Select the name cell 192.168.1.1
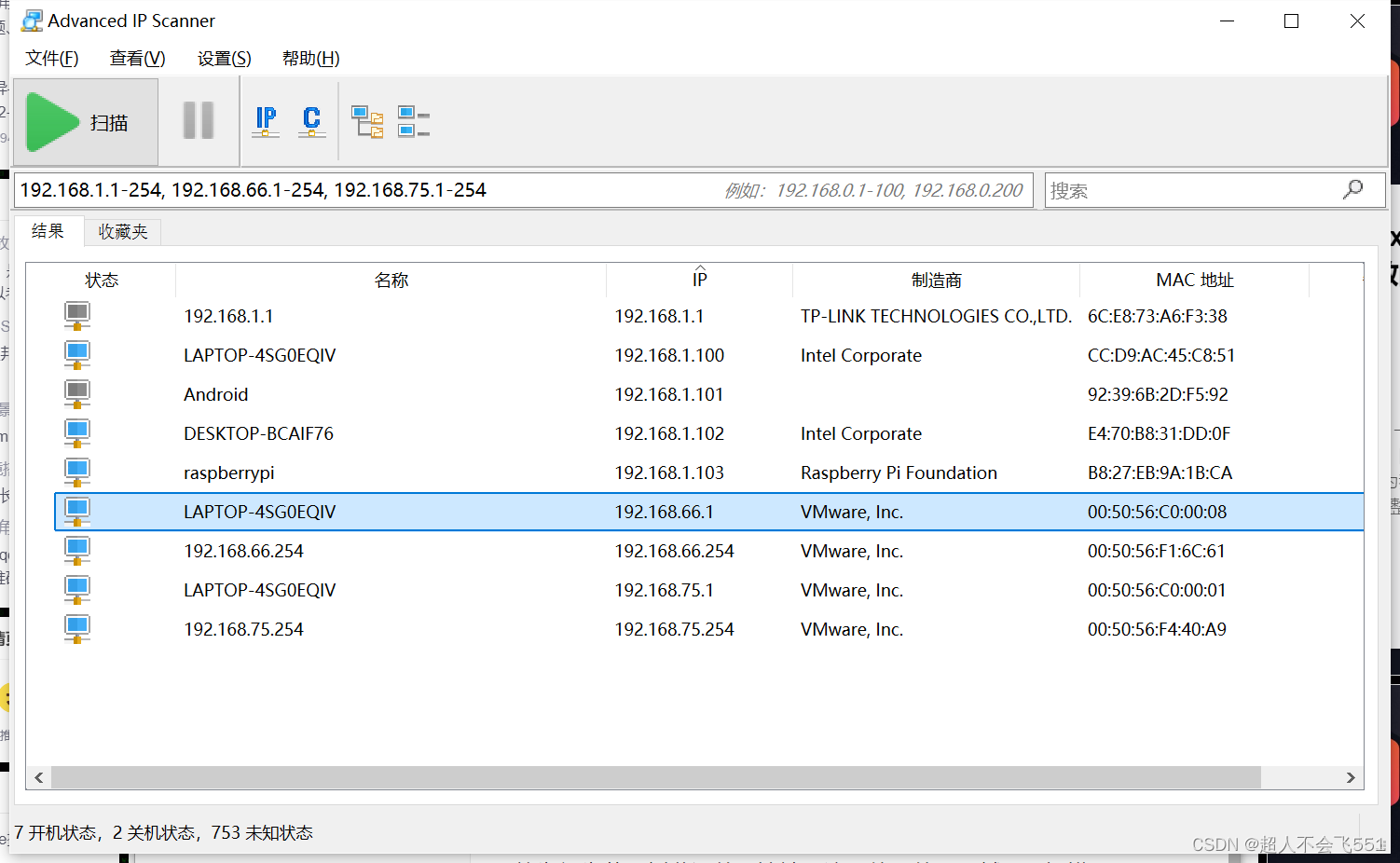The height and width of the screenshot is (863, 1400). tap(228, 316)
